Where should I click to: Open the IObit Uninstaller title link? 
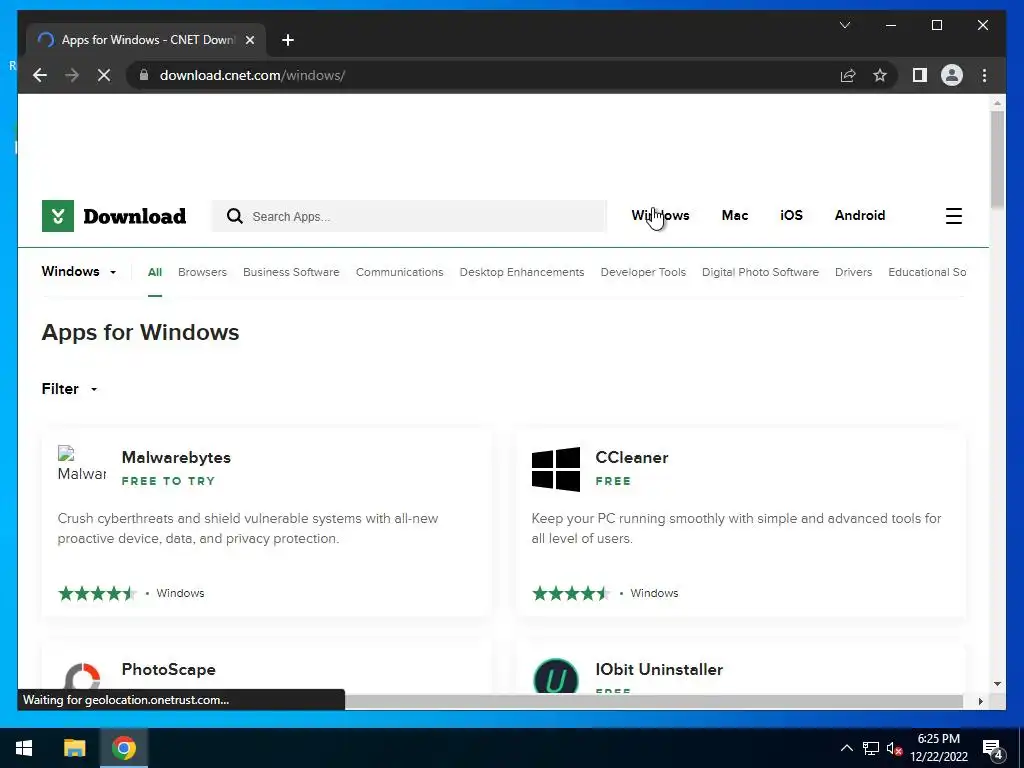pyautogui.click(x=659, y=669)
